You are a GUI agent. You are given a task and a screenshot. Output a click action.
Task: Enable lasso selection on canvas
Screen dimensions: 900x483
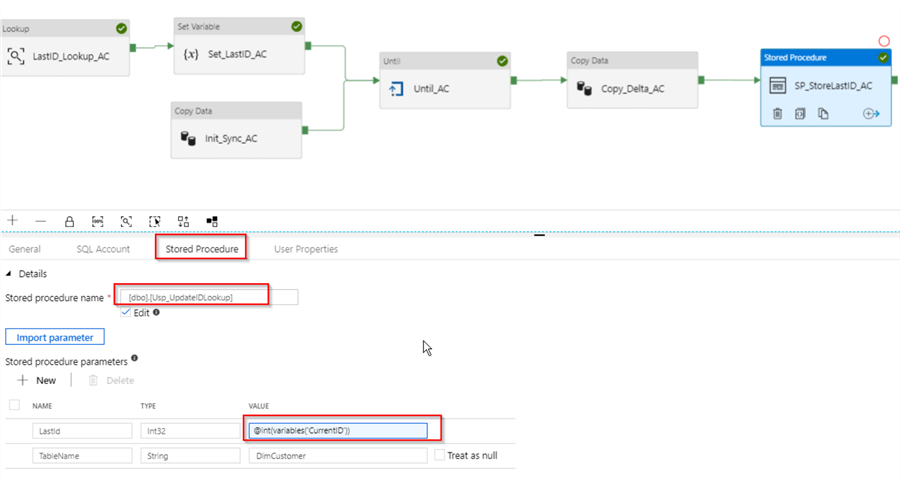coord(154,221)
